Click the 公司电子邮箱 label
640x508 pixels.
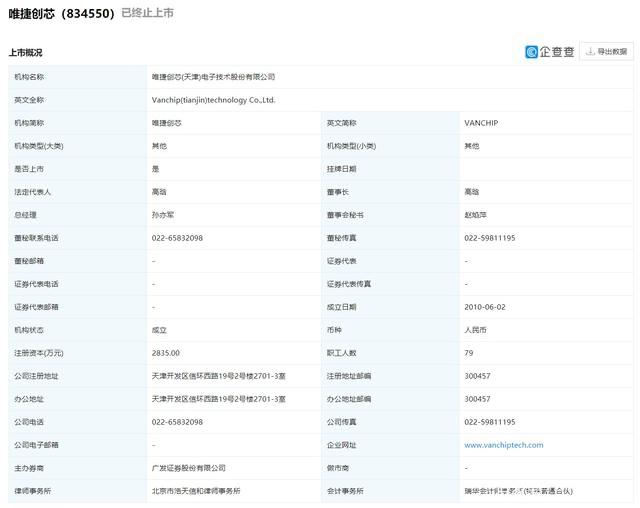tap(36, 445)
